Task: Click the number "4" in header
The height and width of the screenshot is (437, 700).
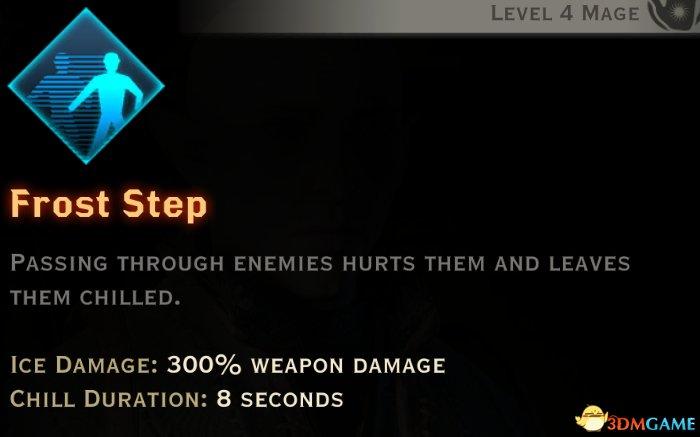Action: point(566,13)
